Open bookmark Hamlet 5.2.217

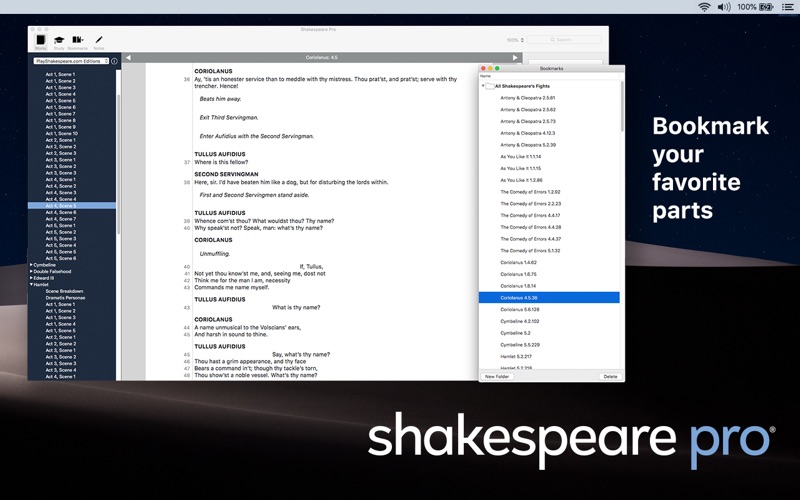point(516,357)
